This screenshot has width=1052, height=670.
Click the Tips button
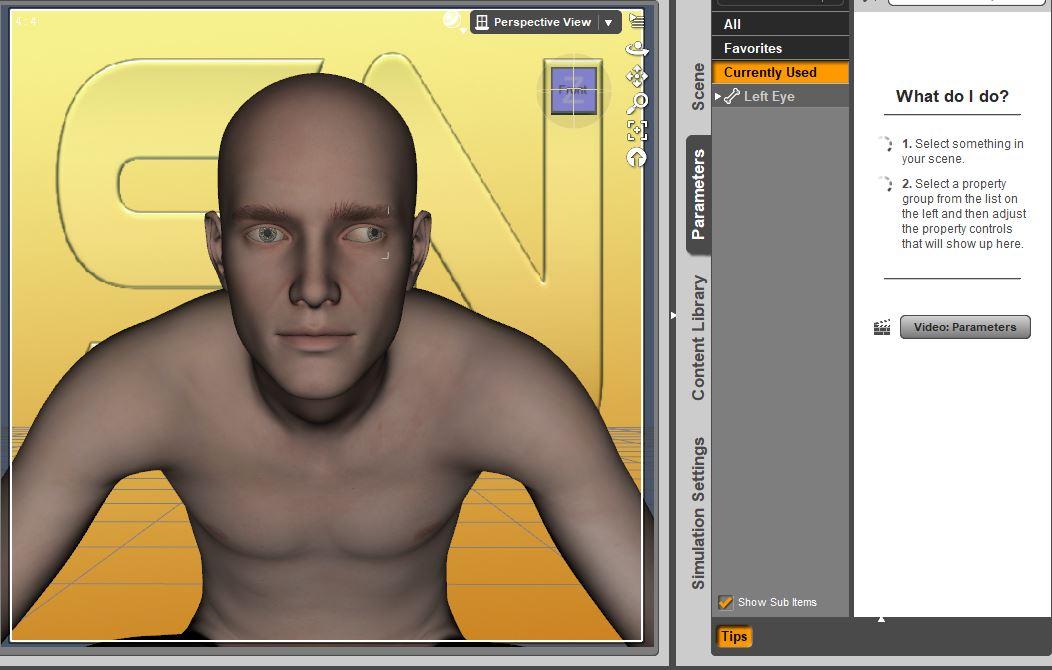pos(734,636)
